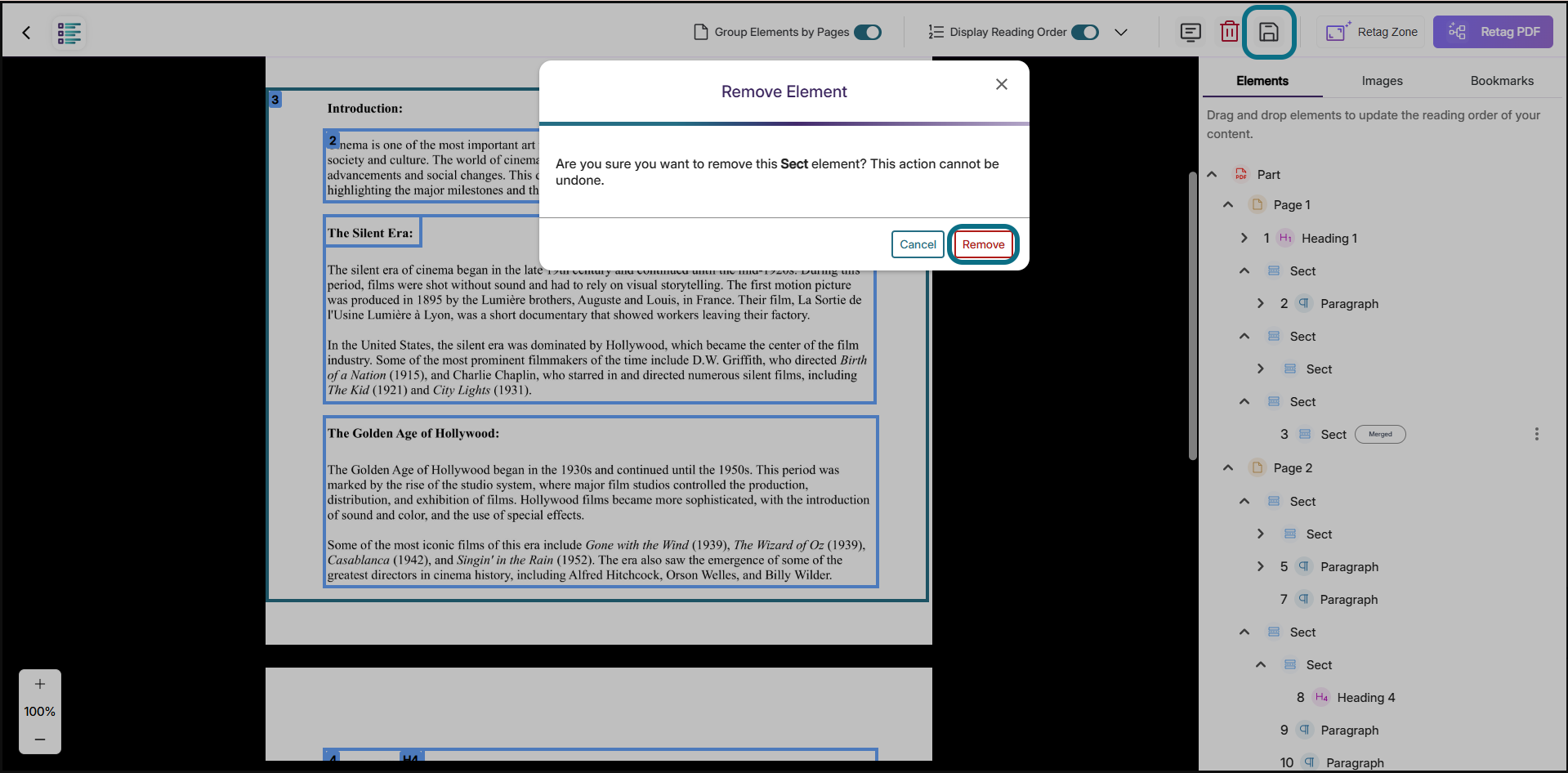Screen dimensions: 1568x773
Task: Click the Merged badge
Action: (1380, 434)
